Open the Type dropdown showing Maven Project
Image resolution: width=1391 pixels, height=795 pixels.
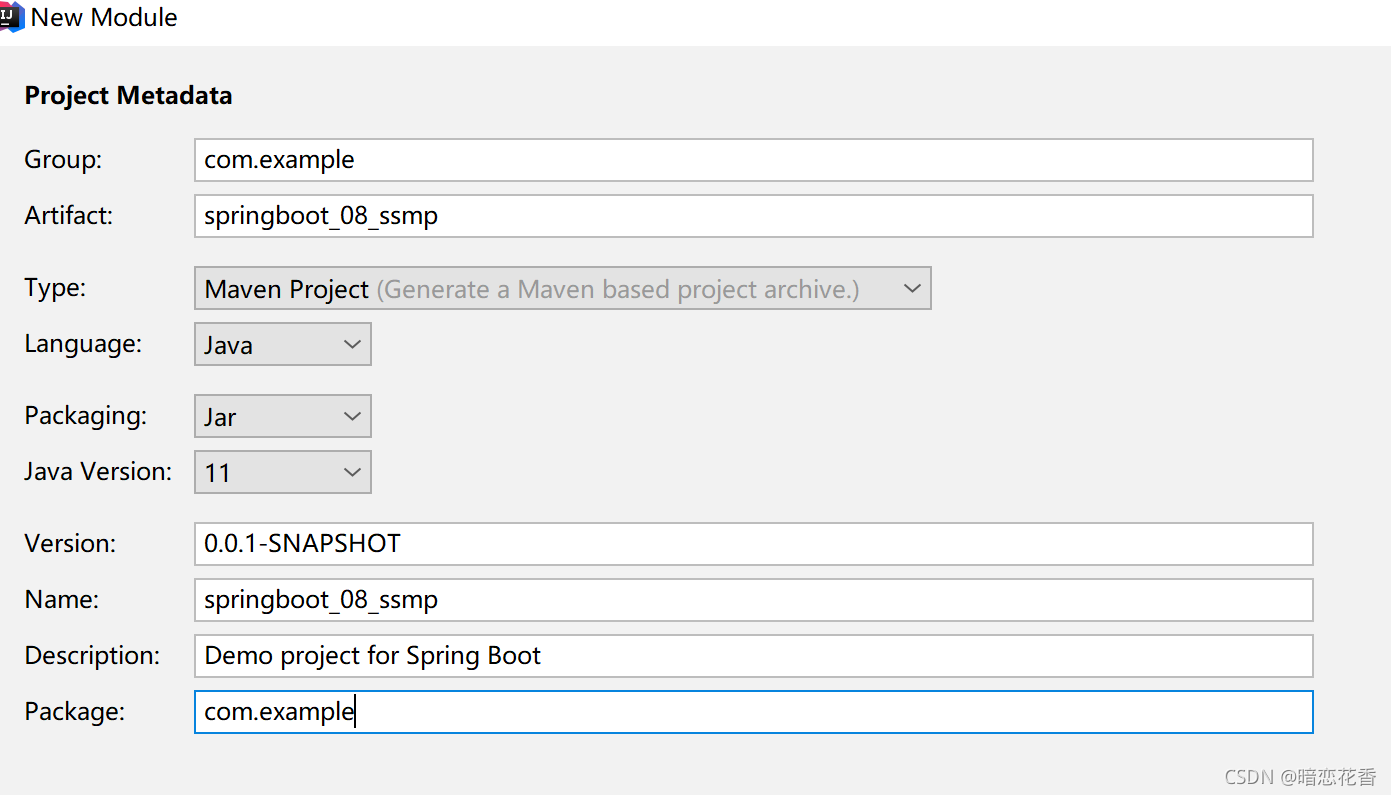[x=562, y=289]
